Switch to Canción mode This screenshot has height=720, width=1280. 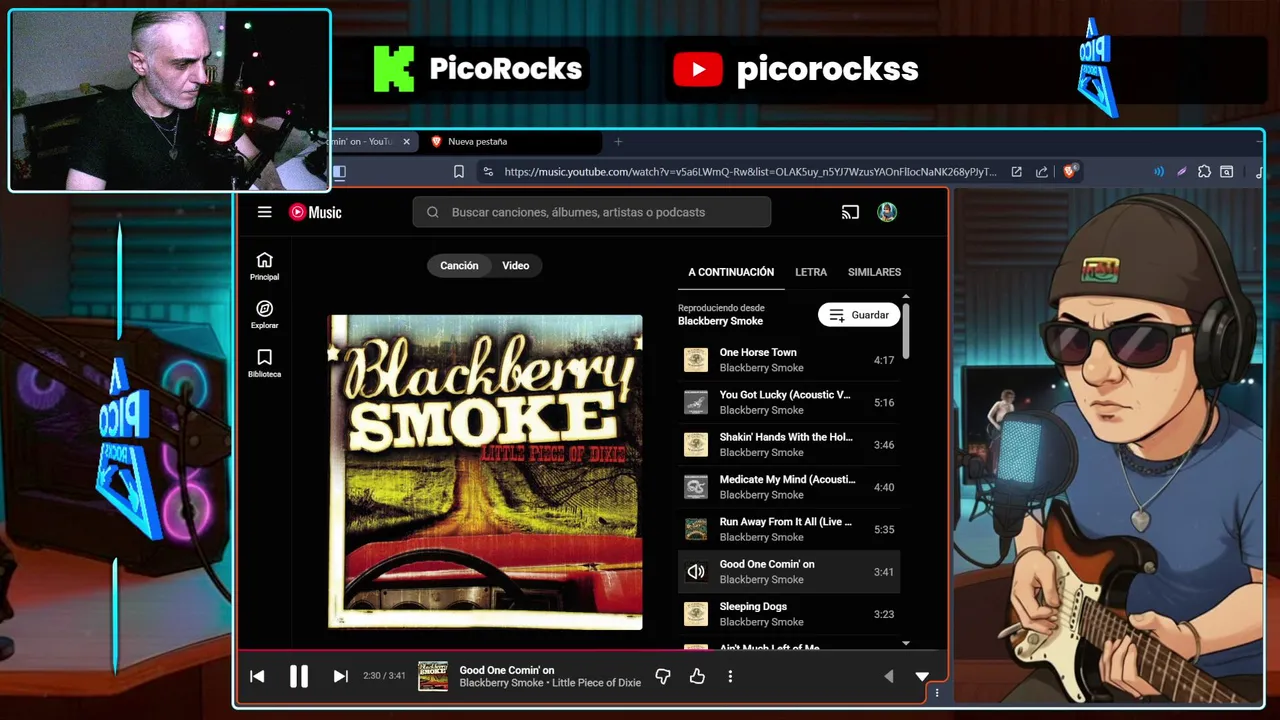pos(459,265)
